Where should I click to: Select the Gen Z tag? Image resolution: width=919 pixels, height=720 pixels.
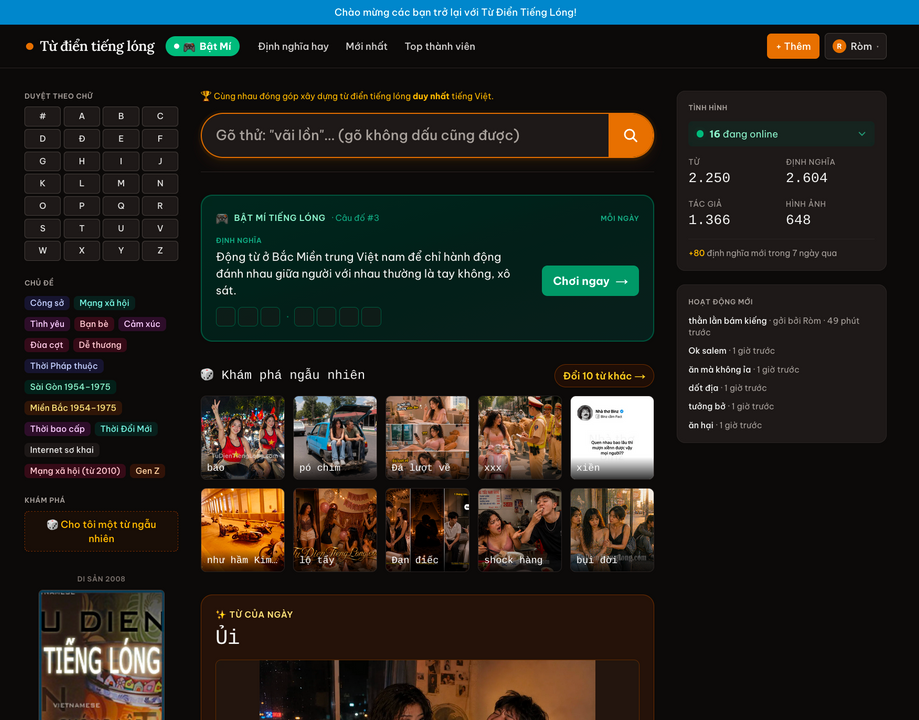click(x=147, y=471)
